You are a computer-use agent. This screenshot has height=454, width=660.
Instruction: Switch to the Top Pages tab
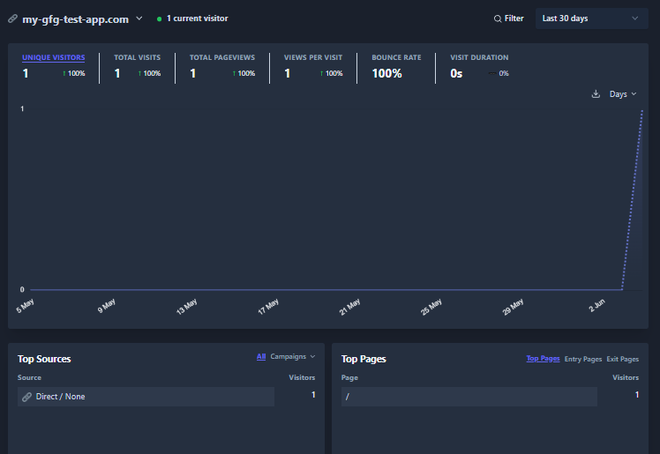[x=543, y=359]
